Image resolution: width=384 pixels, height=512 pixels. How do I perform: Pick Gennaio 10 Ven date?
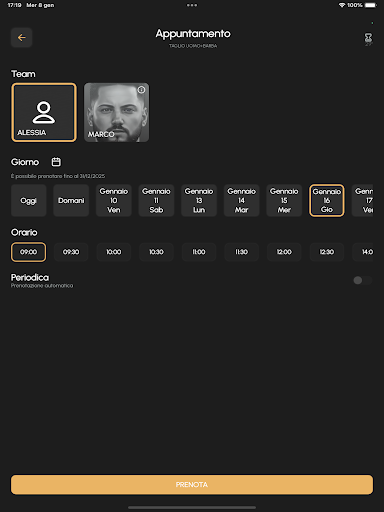pos(114,201)
